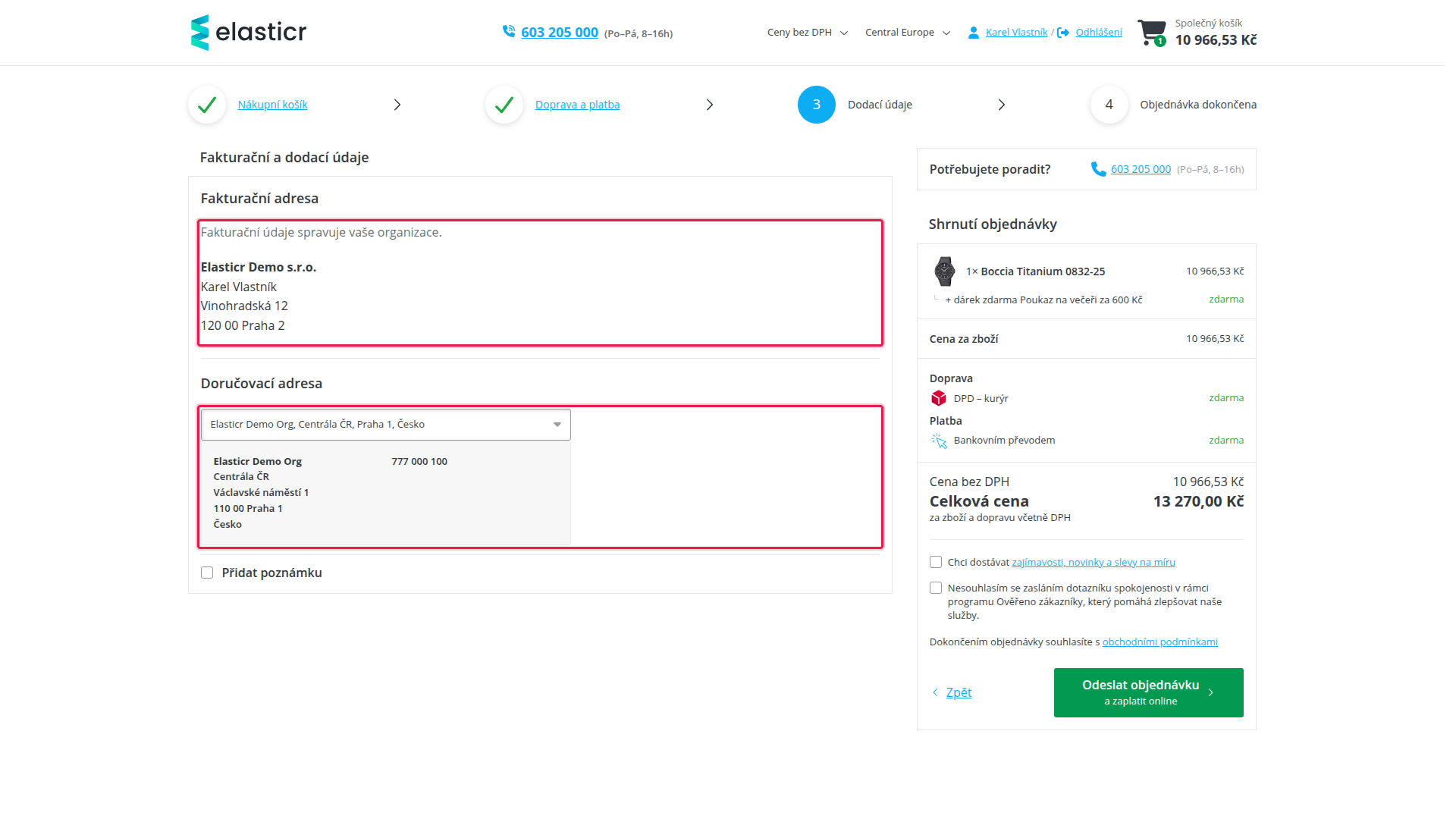Tick the newsletter subscription checkbox
Image resolution: width=1456 pixels, height=819 pixels.
coord(936,562)
